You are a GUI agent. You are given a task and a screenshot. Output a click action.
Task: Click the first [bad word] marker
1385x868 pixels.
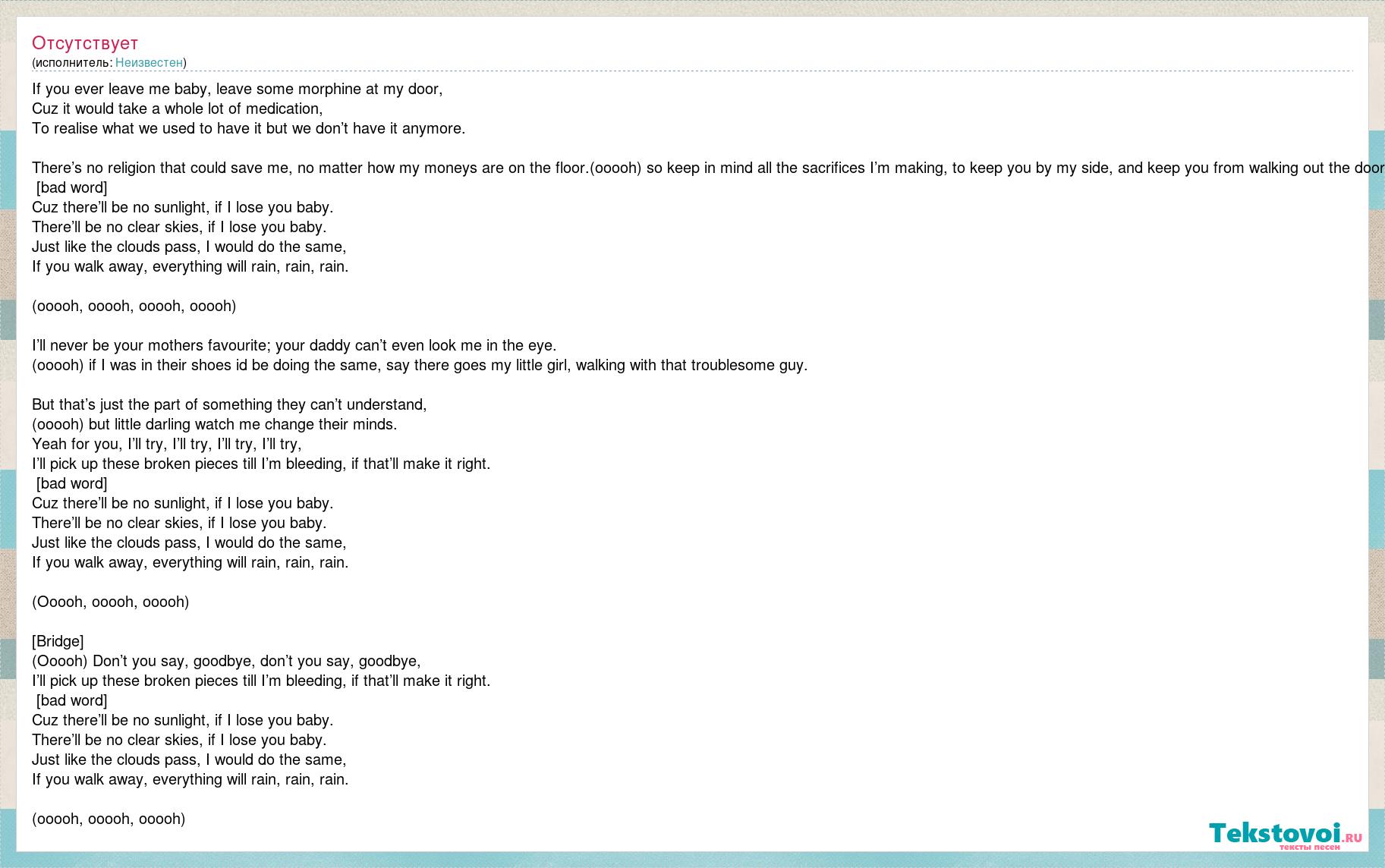click(72, 187)
